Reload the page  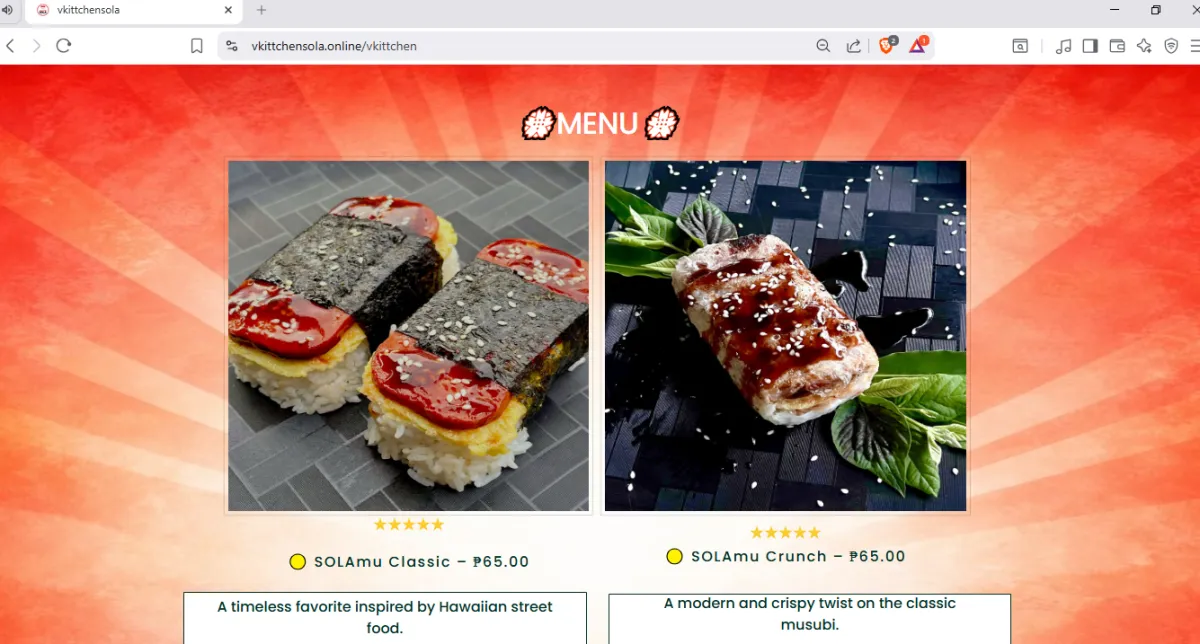click(x=64, y=46)
